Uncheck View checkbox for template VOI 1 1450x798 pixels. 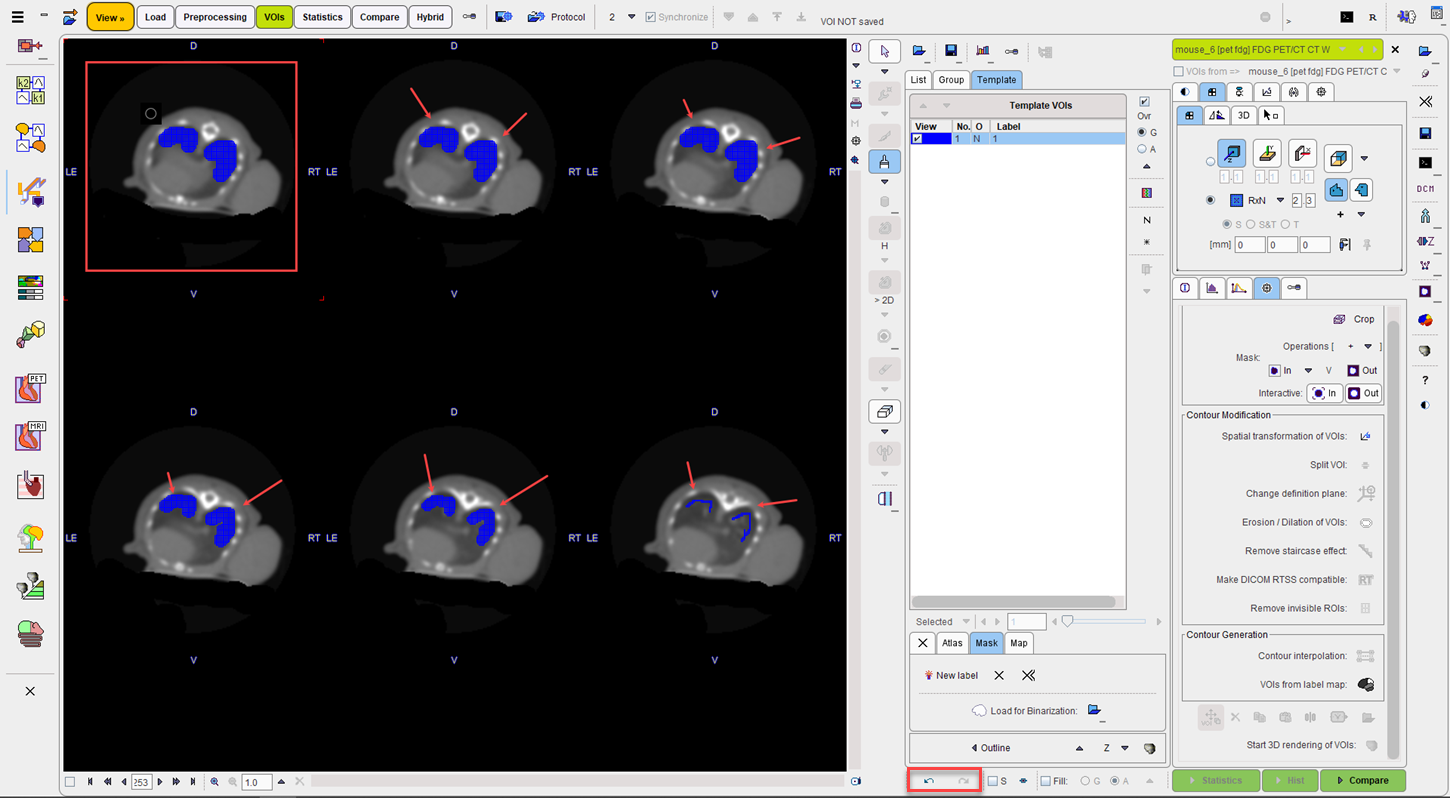917,139
